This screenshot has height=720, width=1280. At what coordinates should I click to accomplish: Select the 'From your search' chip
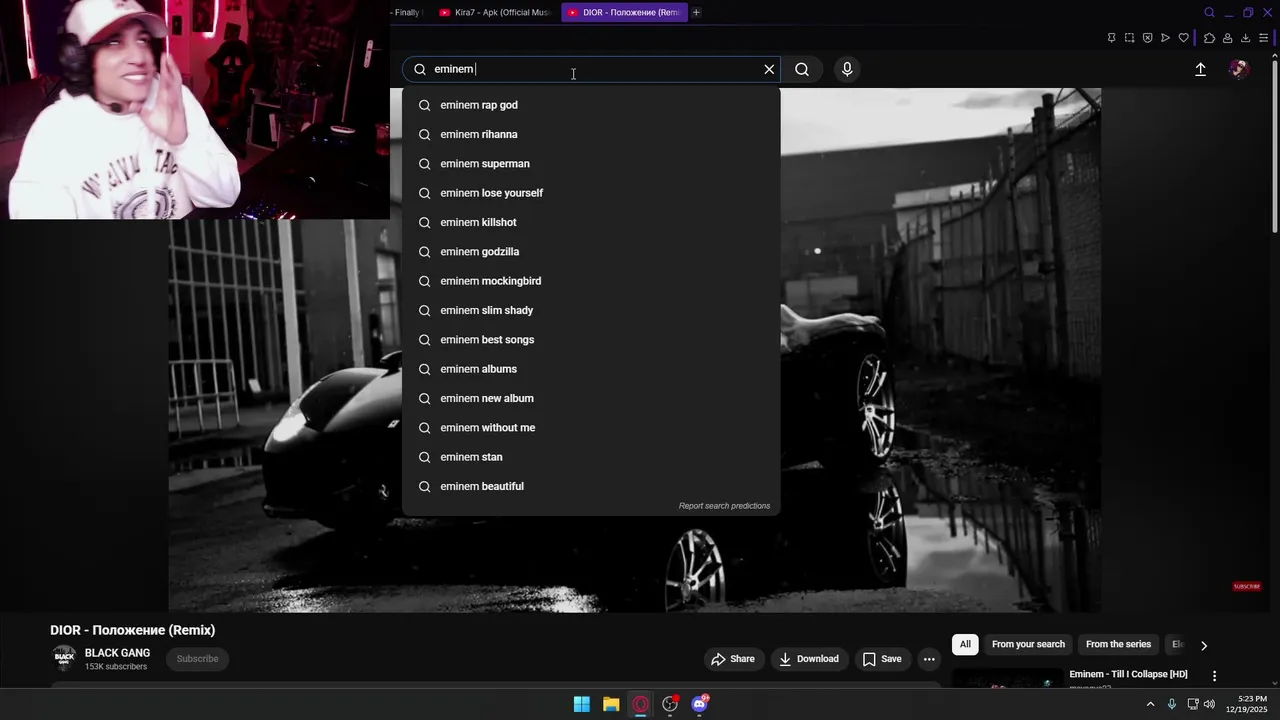[1028, 645]
